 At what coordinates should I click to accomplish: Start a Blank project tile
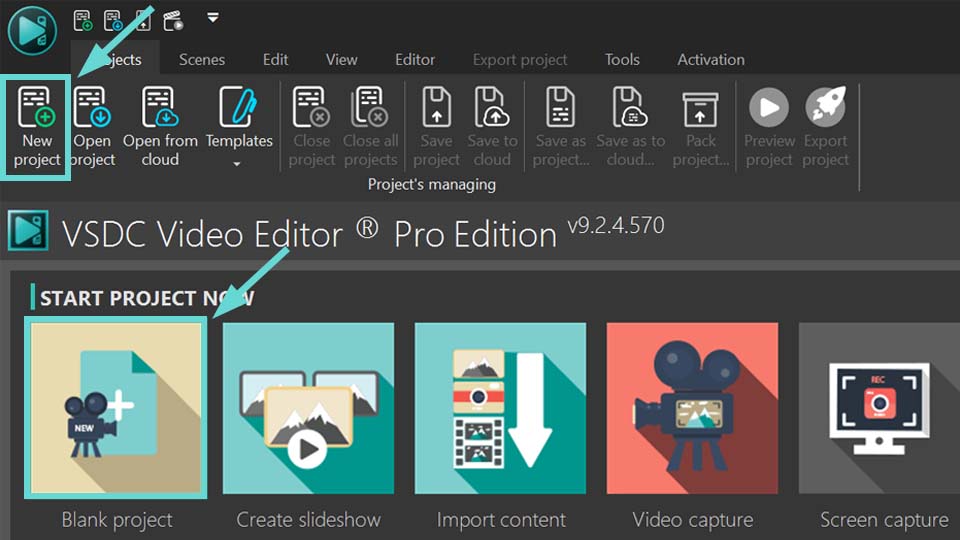116,408
